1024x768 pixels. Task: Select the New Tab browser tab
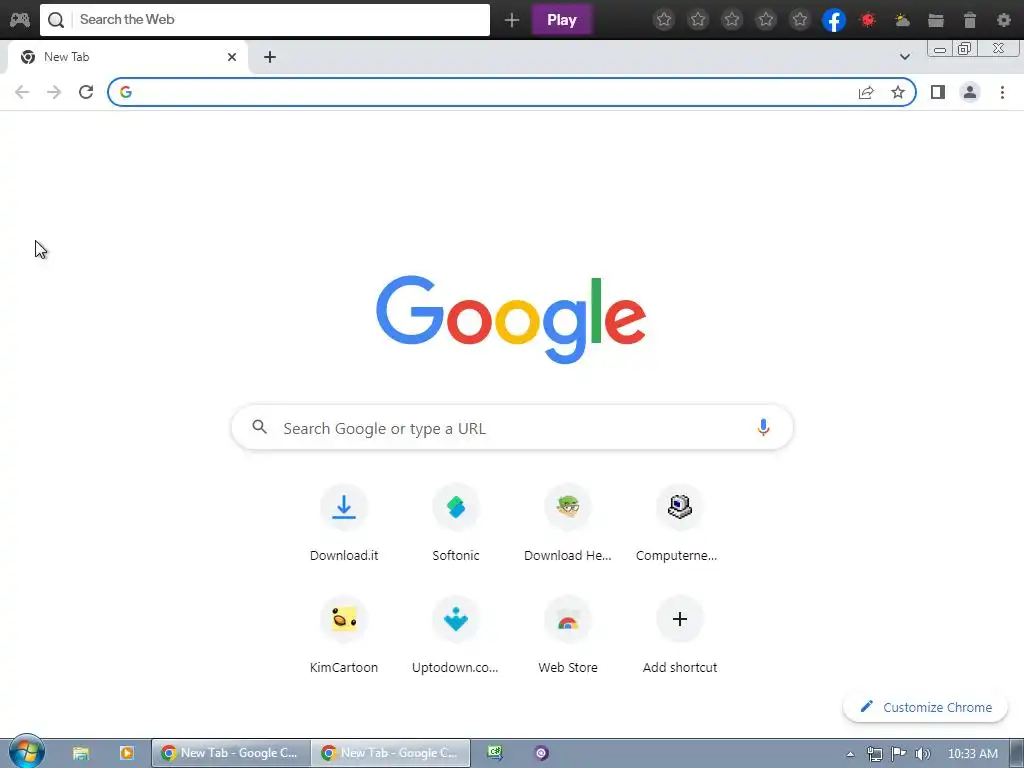pyautogui.click(x=127, y=57)
